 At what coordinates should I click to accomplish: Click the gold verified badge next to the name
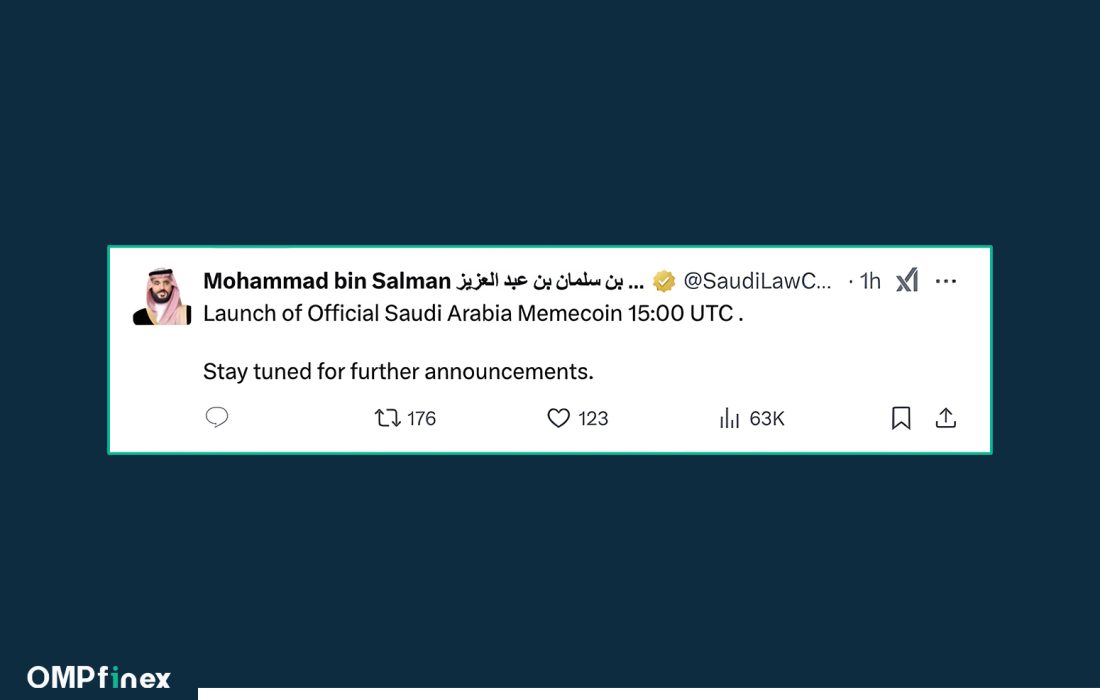[664, 281]
